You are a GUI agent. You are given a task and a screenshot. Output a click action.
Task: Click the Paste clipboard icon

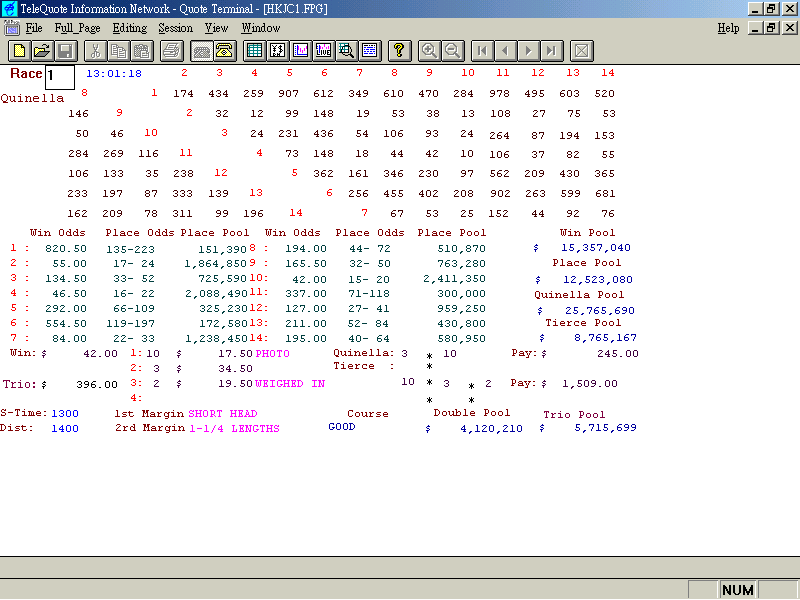(142, 51)
